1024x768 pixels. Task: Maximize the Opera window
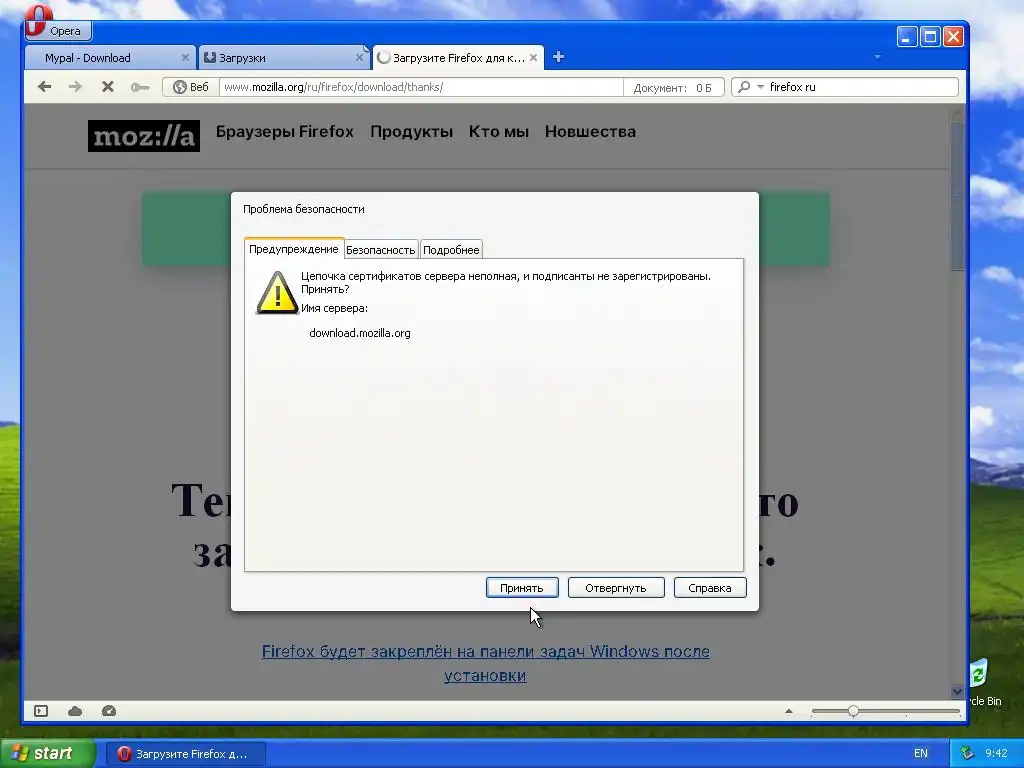[x=930, y=37]
